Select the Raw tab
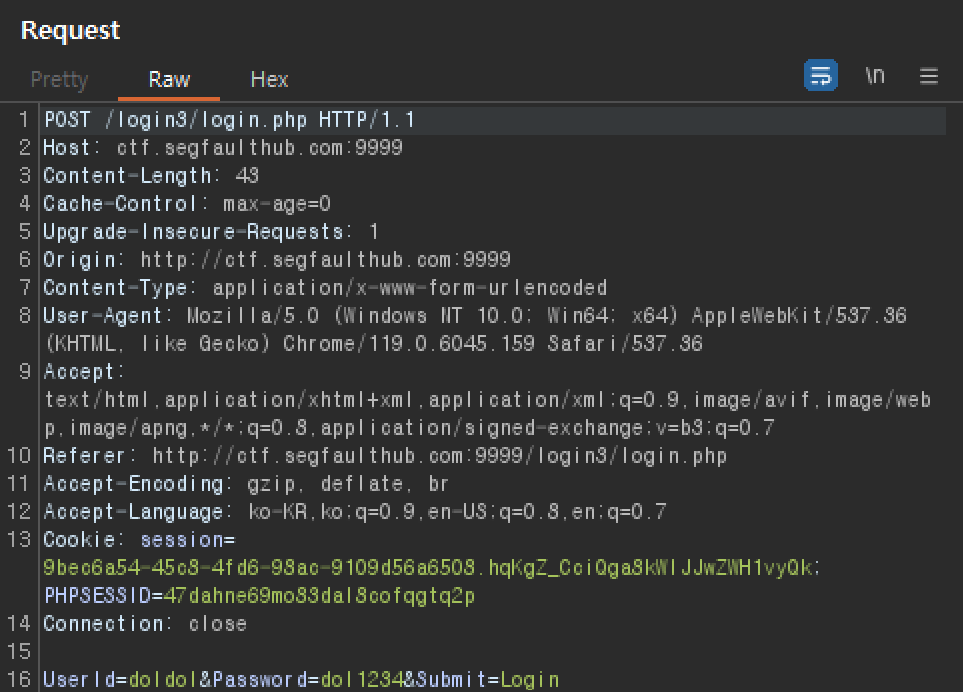The width and height of the screenshot is (963, 692). pyautogui.click(x=169, y=79)
